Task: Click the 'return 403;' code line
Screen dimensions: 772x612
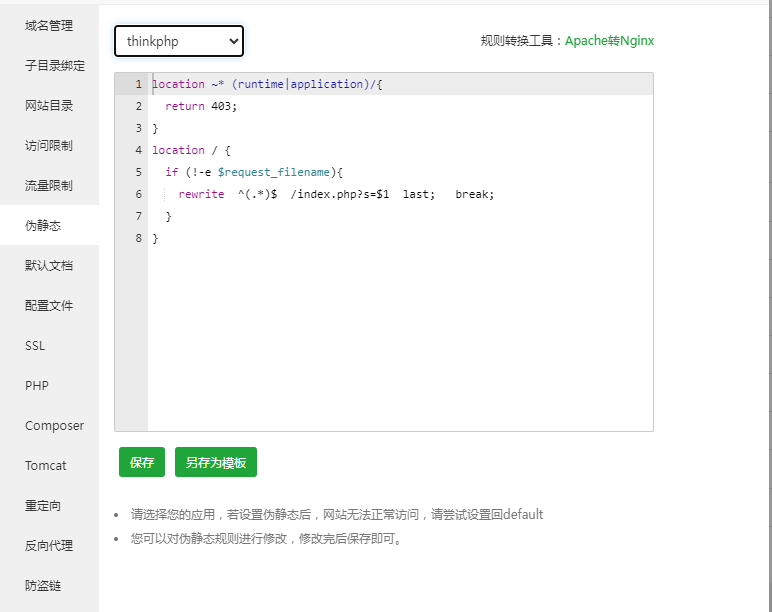Action: [201, 106]
